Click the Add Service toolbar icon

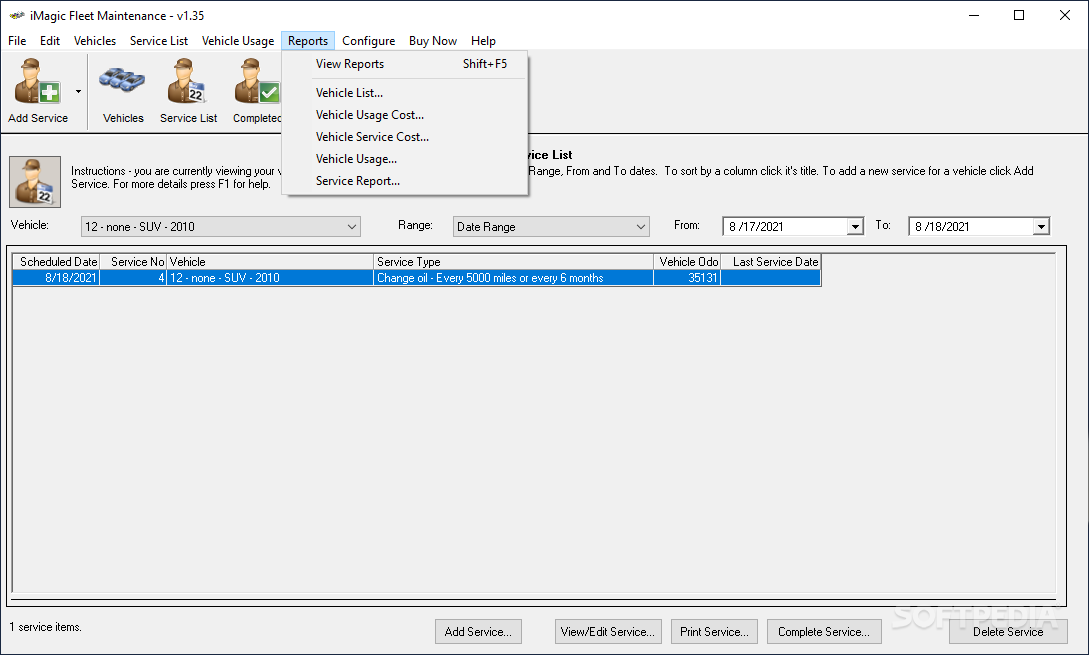(x=38, y=90)
